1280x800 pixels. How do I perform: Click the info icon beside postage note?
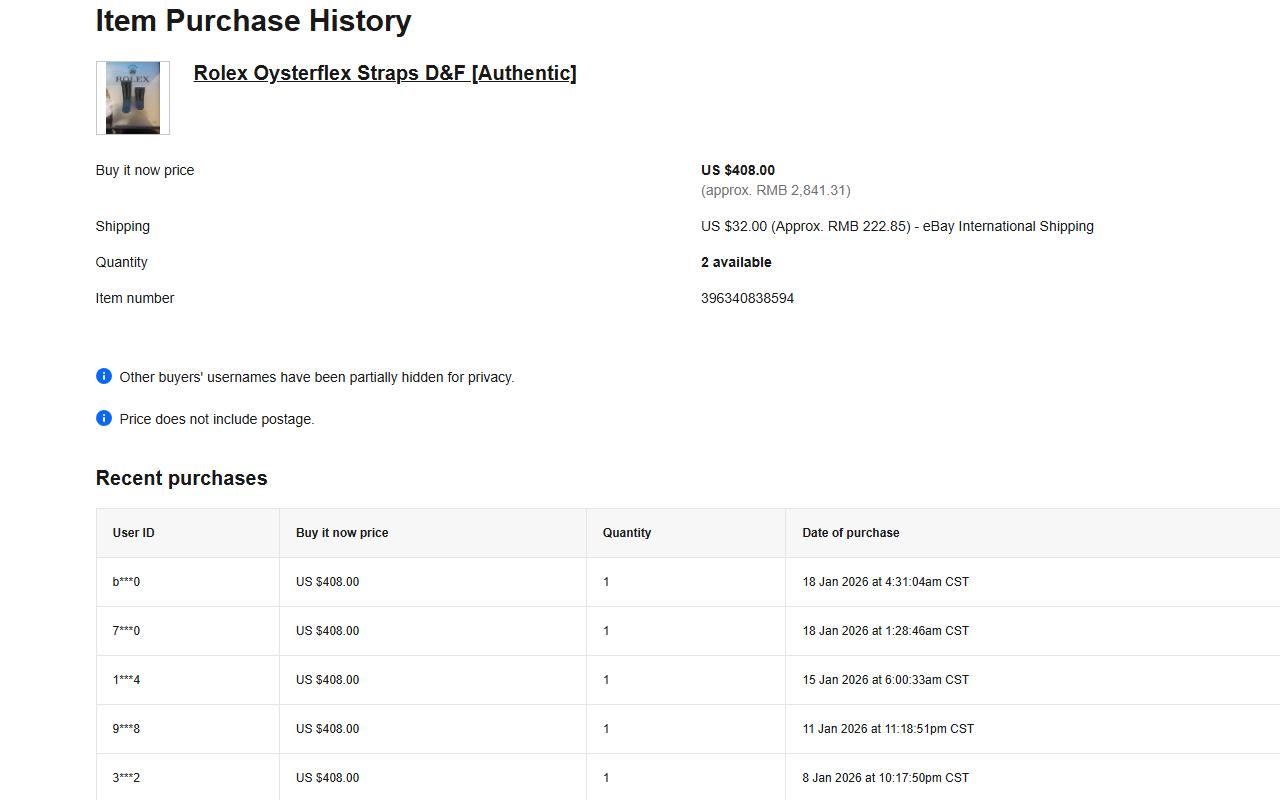[x=104, y=418]
